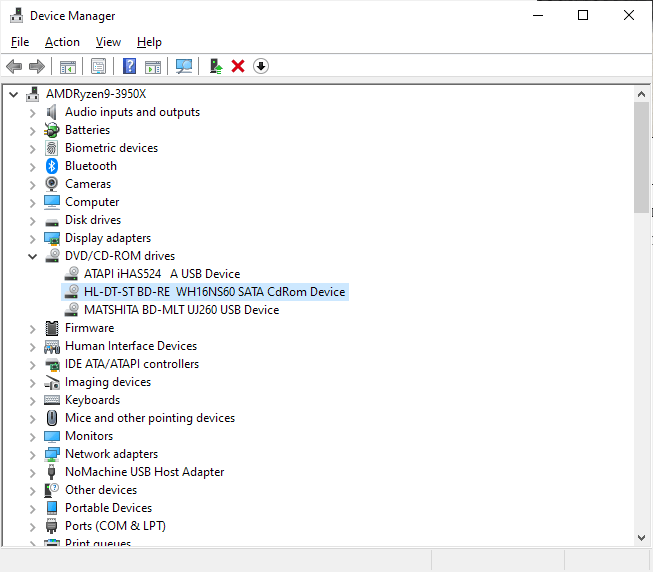Collapse the DVD/CD-ROM drives category
653x572 pixels.
(32, 256)
